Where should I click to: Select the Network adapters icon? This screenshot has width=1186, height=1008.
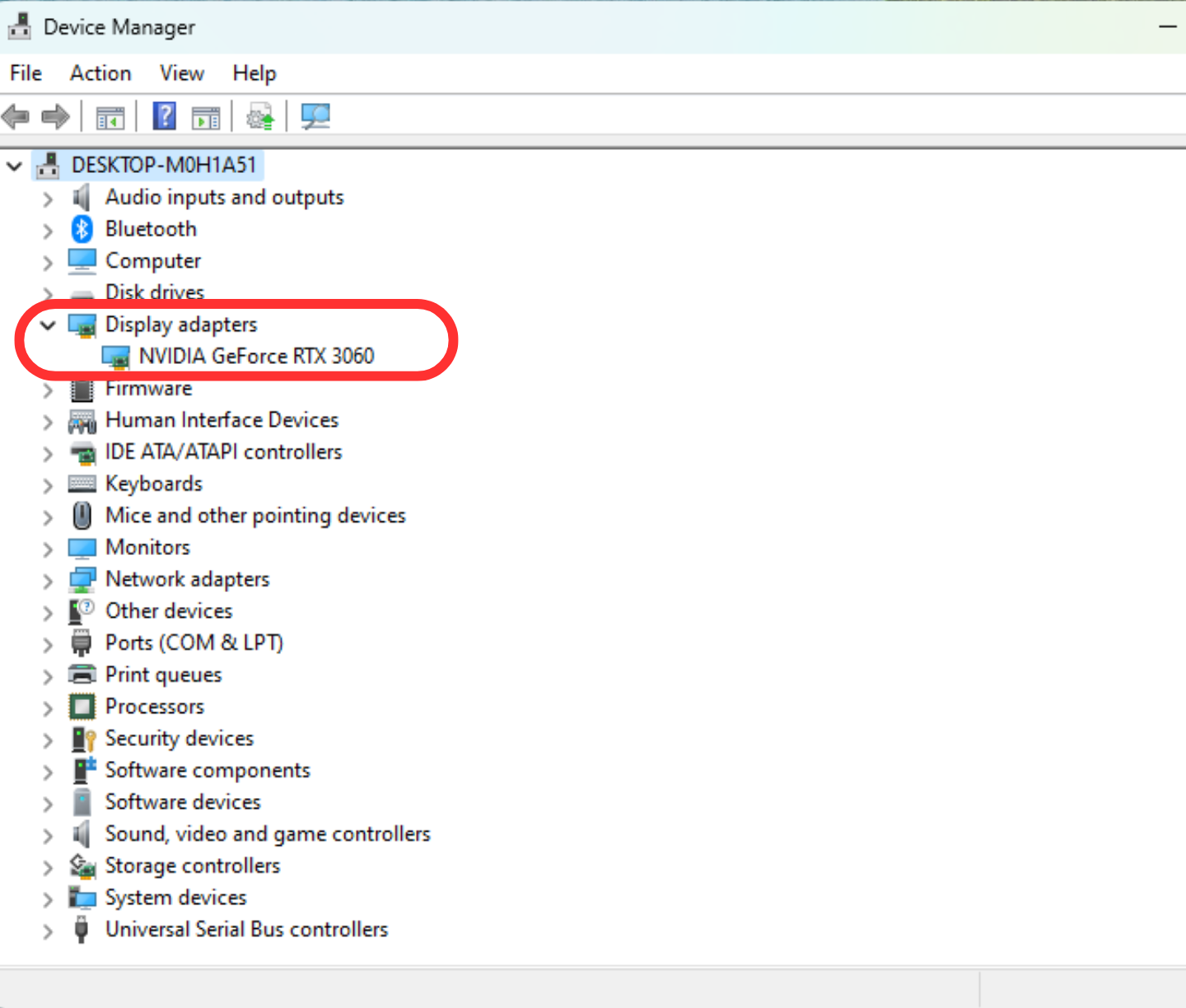point(82,580)
